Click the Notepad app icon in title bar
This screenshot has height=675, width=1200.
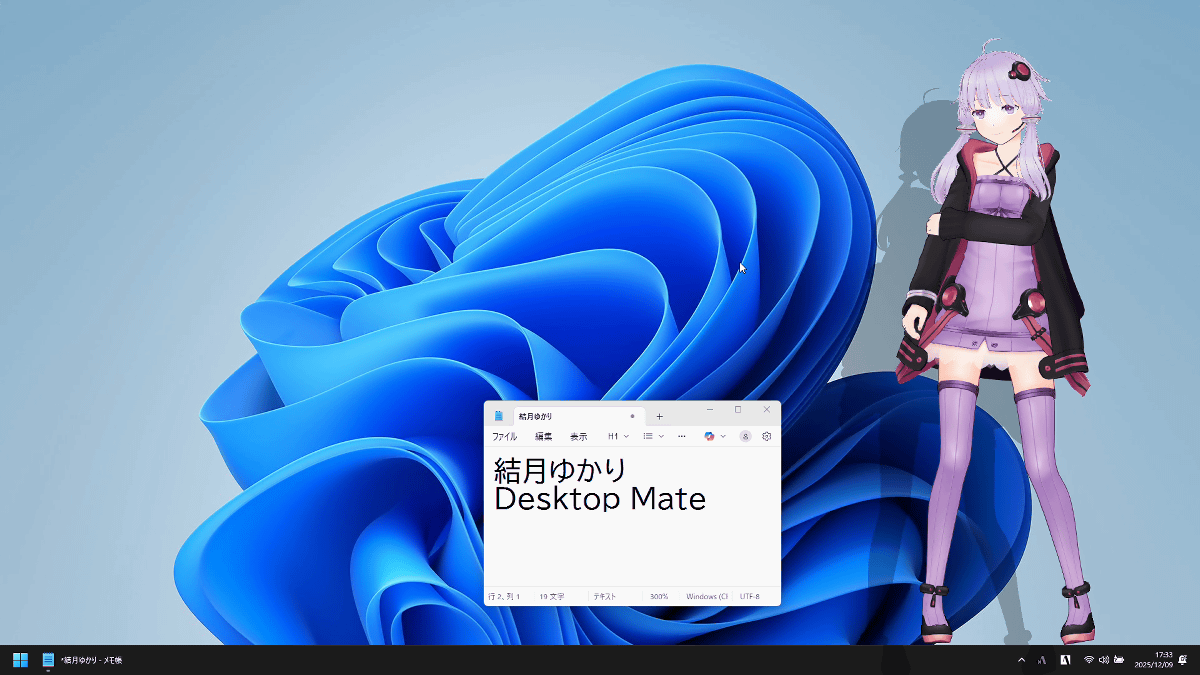(x=499, y=416)
